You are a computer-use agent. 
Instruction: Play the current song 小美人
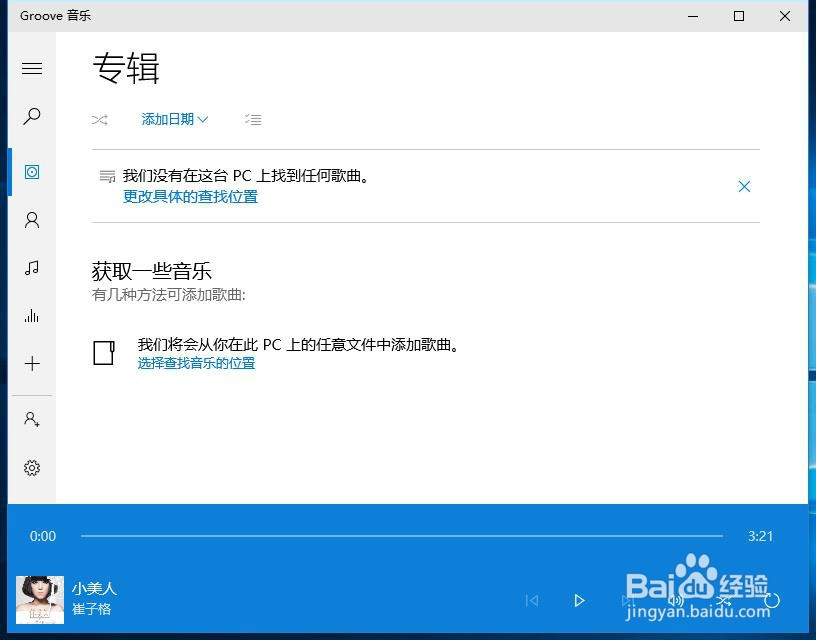coord(579,600)
